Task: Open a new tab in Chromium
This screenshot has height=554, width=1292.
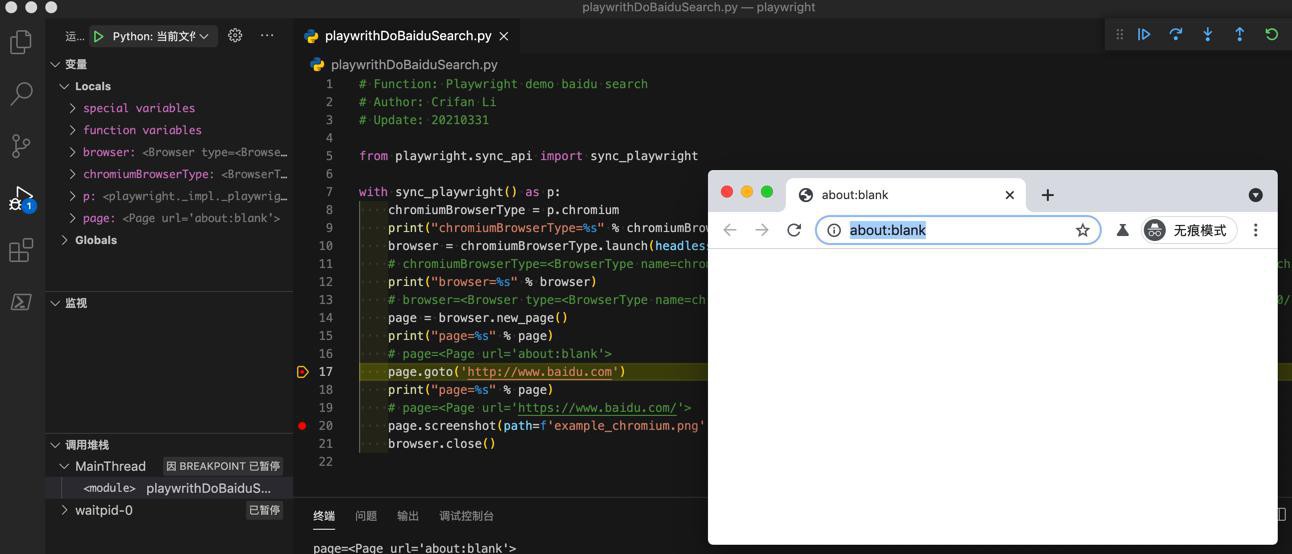Action: click(1047, 195)
